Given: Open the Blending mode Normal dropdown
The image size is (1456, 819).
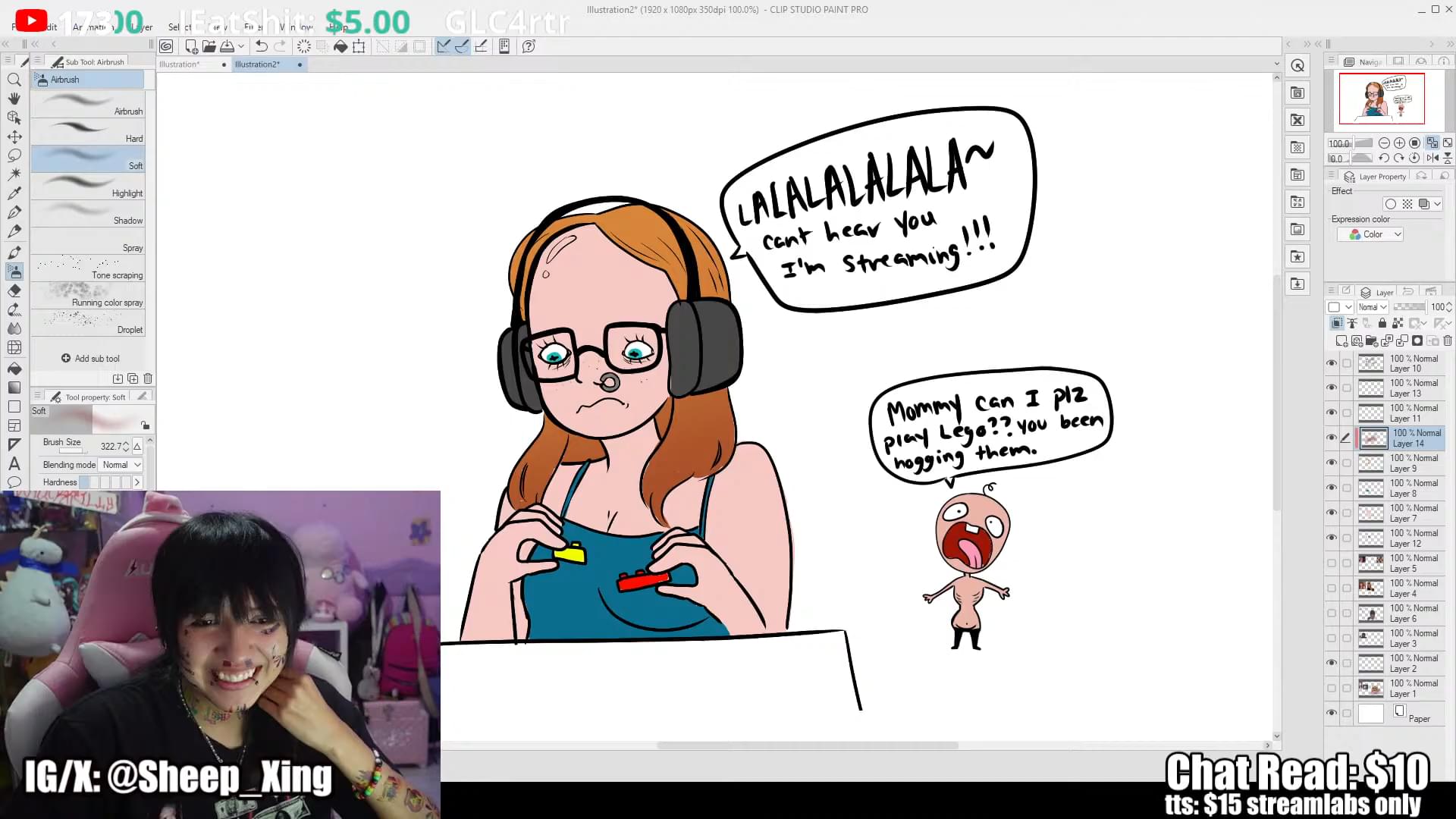Looking at the screenshot, I should pos(121,465).
